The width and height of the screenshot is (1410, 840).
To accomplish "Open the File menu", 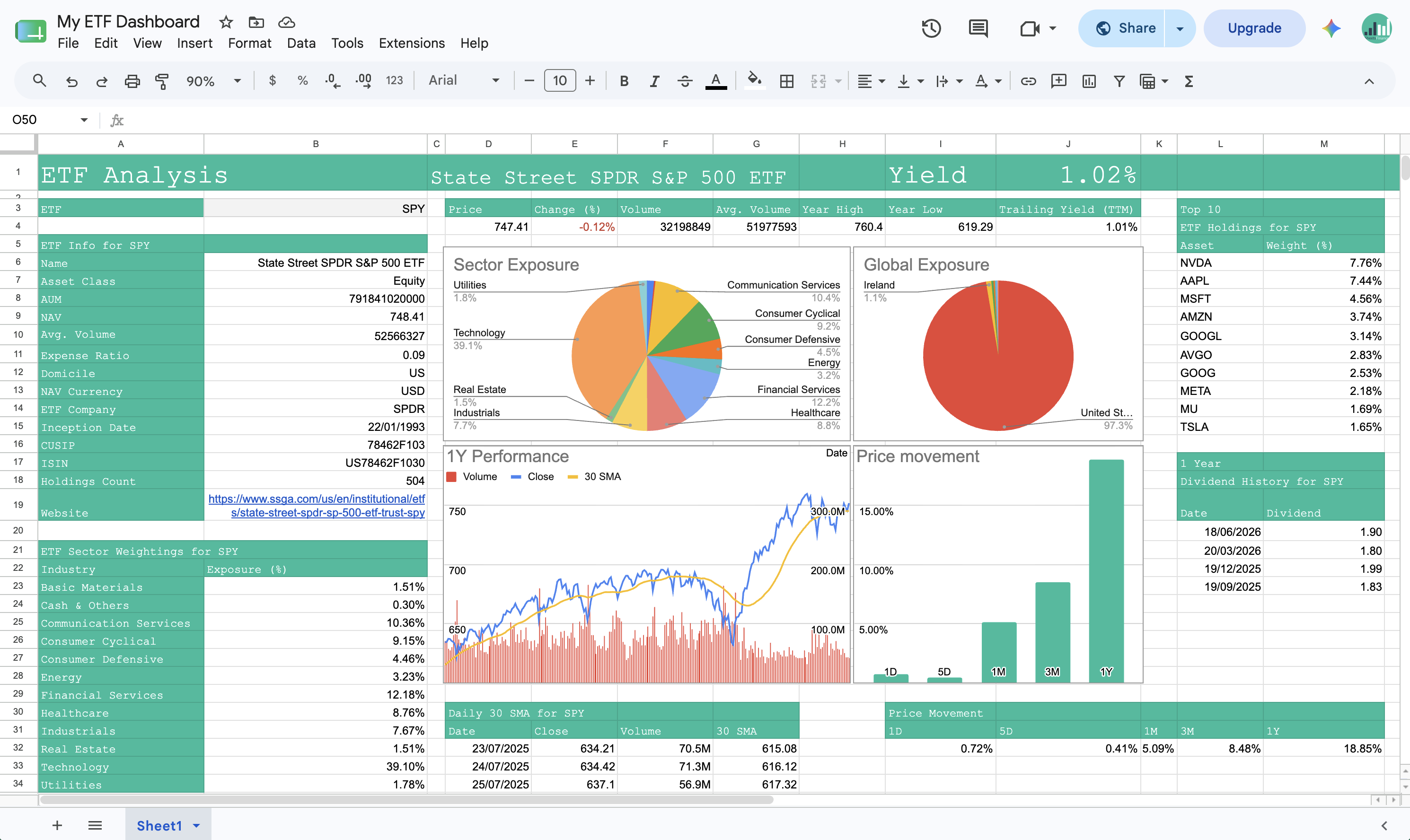I will (x=68, y=43).
